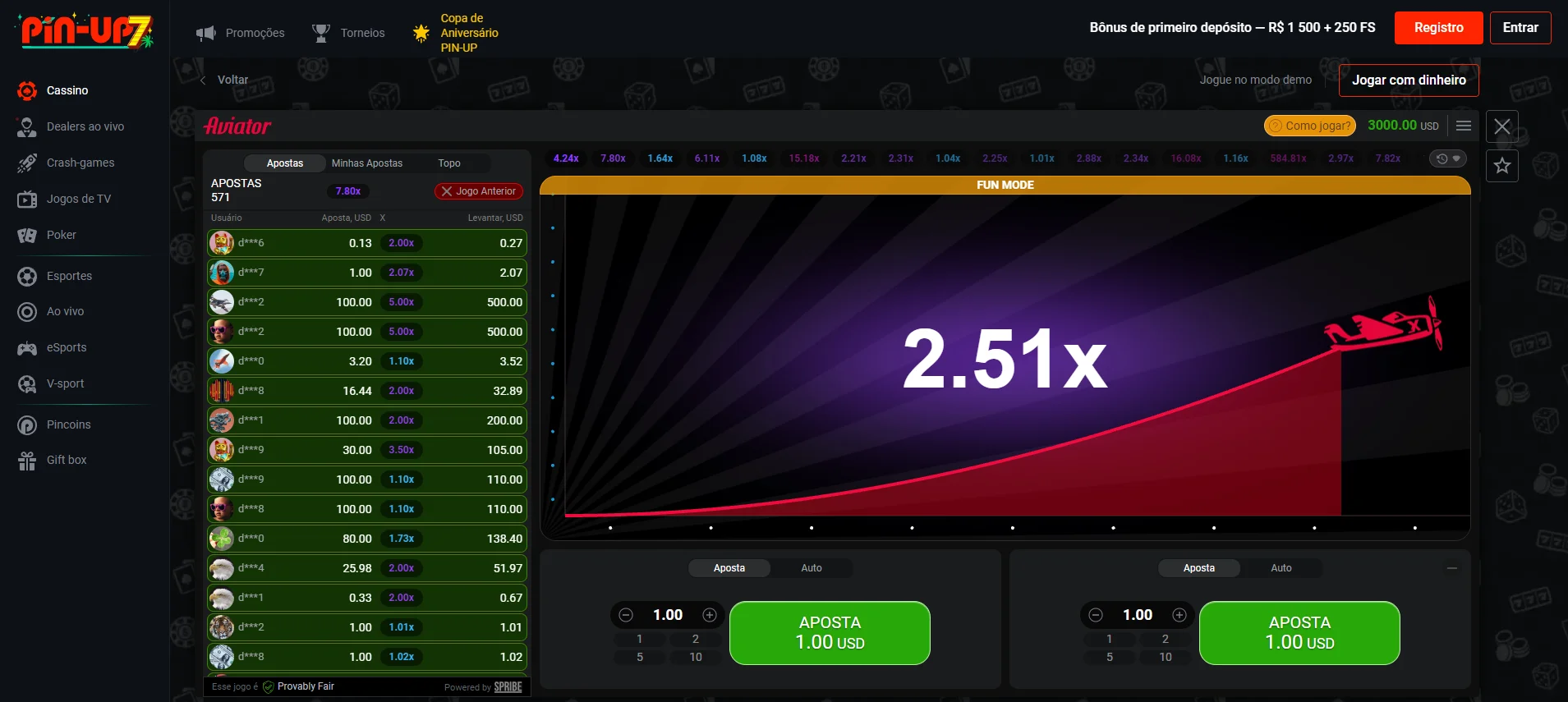Click the Aviator logo
The image size is (1568, 702).
[237, 126]
